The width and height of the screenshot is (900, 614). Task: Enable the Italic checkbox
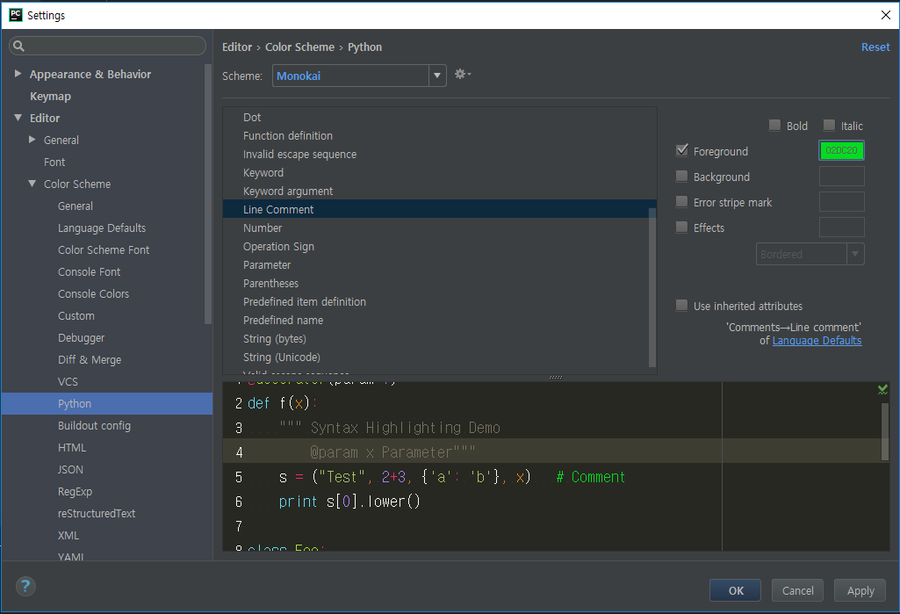pyautogui.click(x=829, y=125)
